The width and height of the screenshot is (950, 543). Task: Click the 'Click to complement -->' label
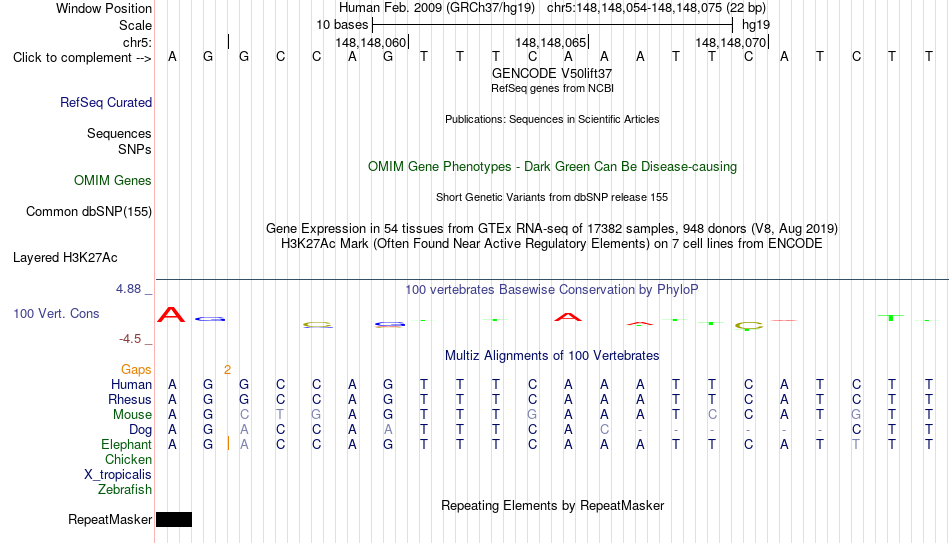click(82, 58)
